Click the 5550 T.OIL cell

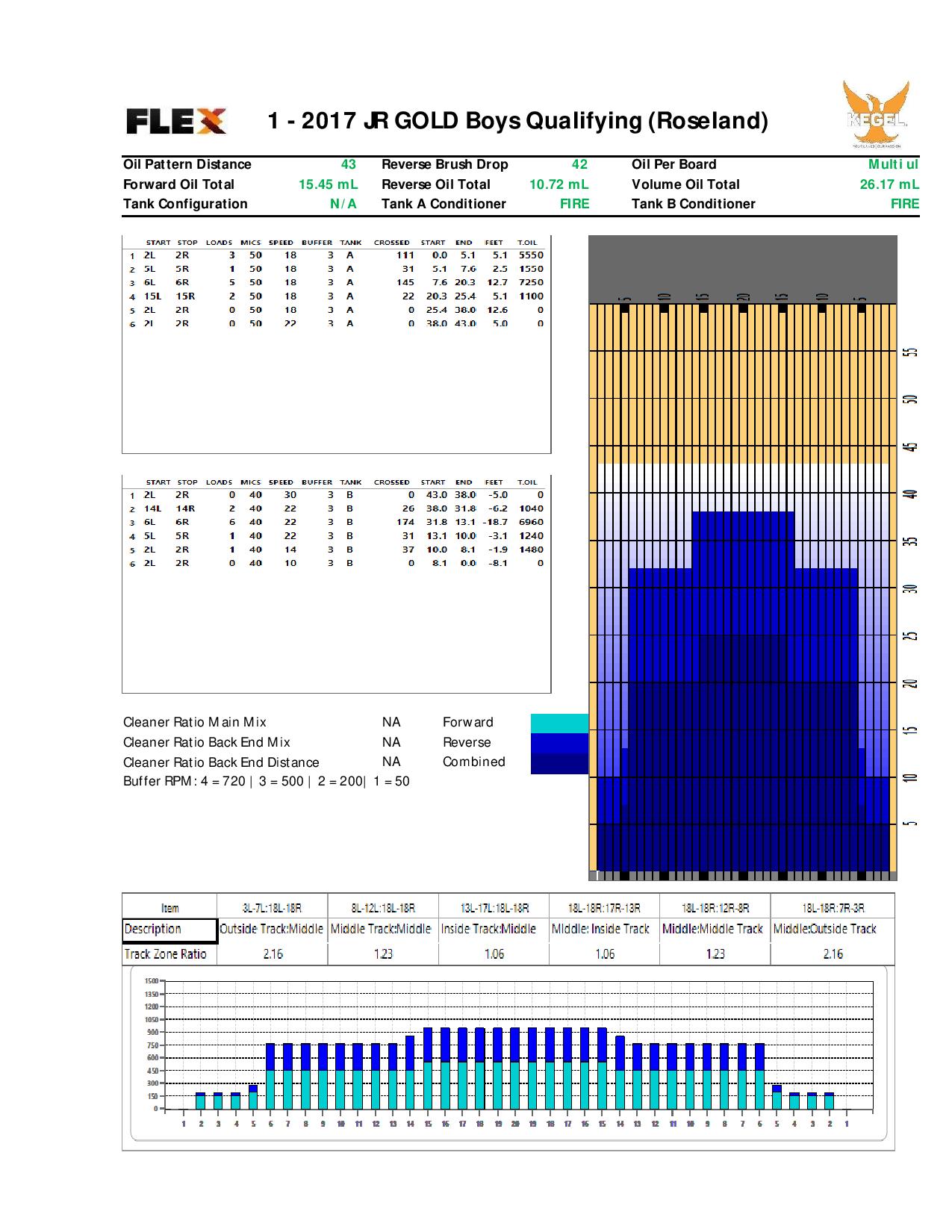[531, 255]
